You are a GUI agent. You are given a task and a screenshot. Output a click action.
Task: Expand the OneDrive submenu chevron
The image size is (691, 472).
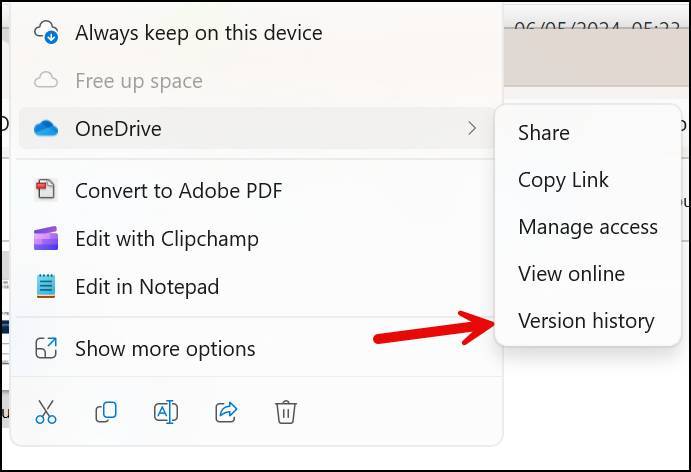pos(472,128)
